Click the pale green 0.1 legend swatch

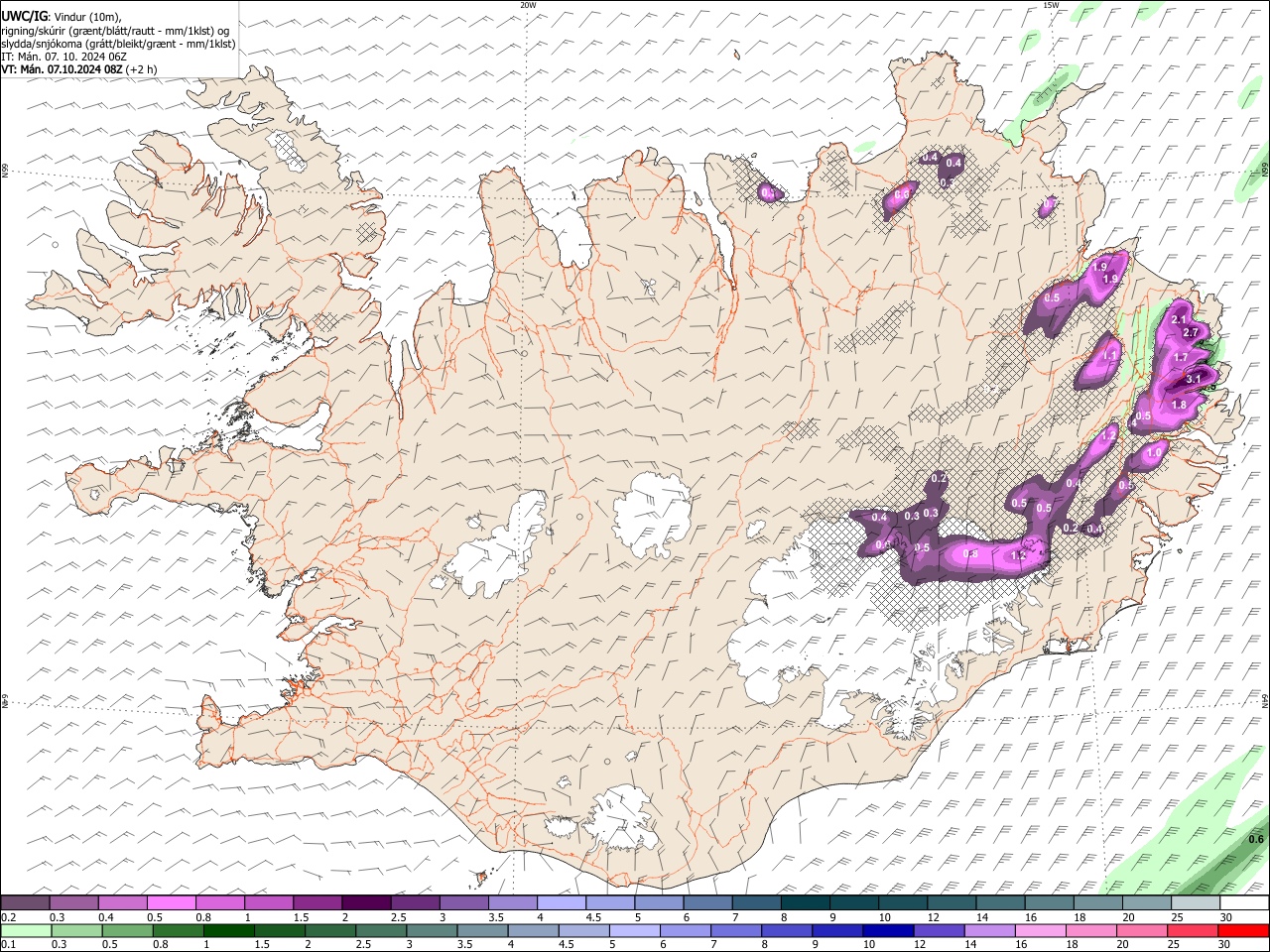click(x=27, y=931)
